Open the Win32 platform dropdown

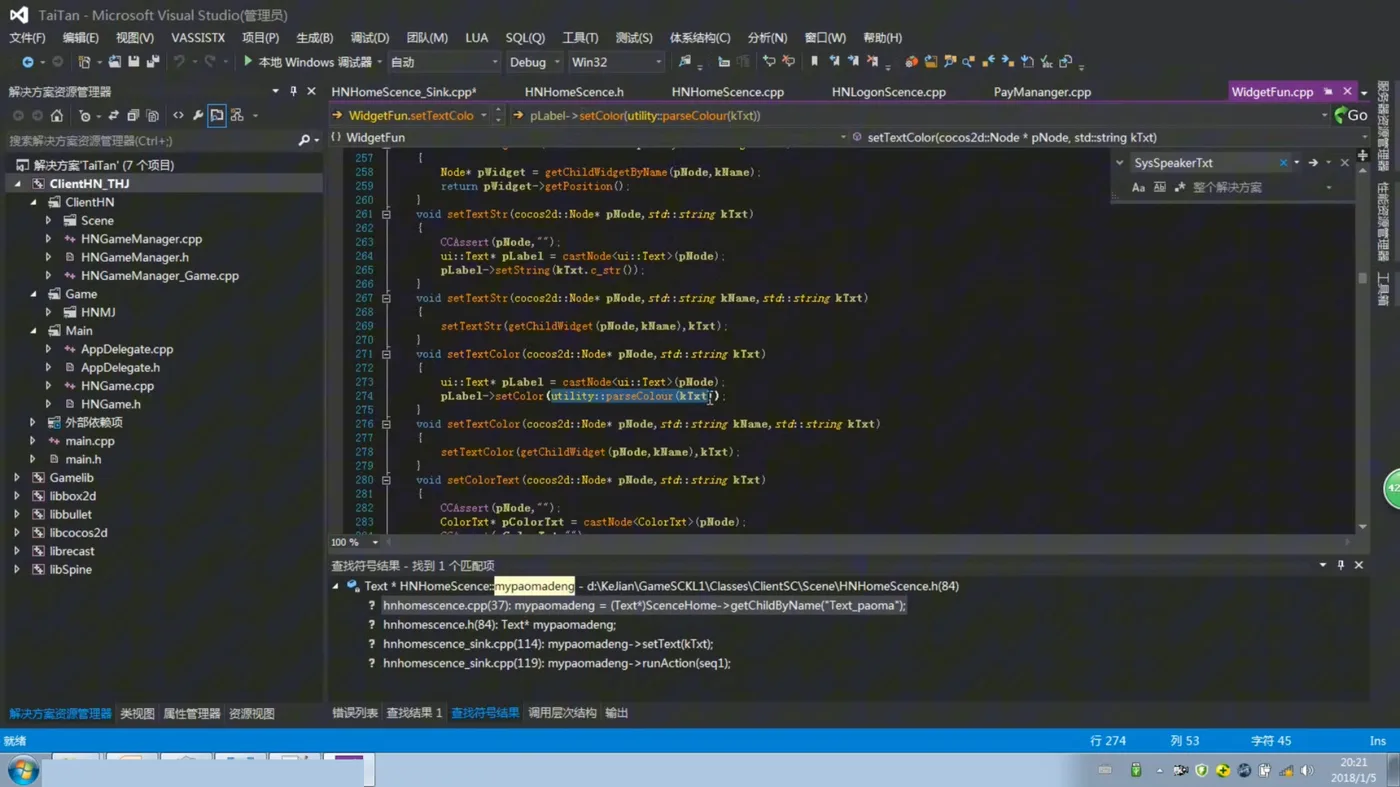point(658,62)
